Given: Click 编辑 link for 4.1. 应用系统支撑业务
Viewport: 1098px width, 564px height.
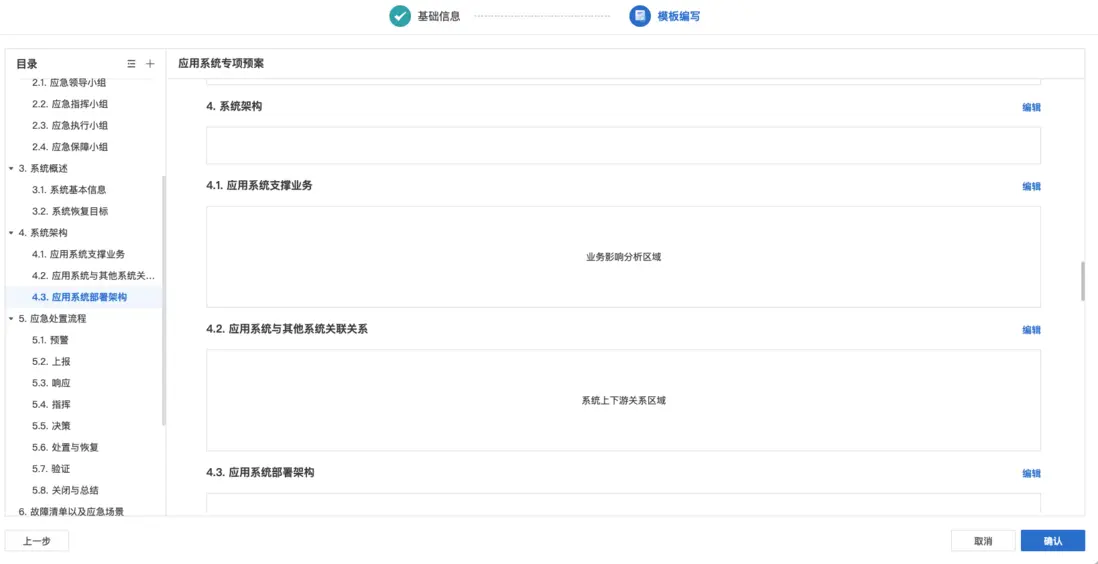Looking at the screenshot, I should click(1031, 187).
